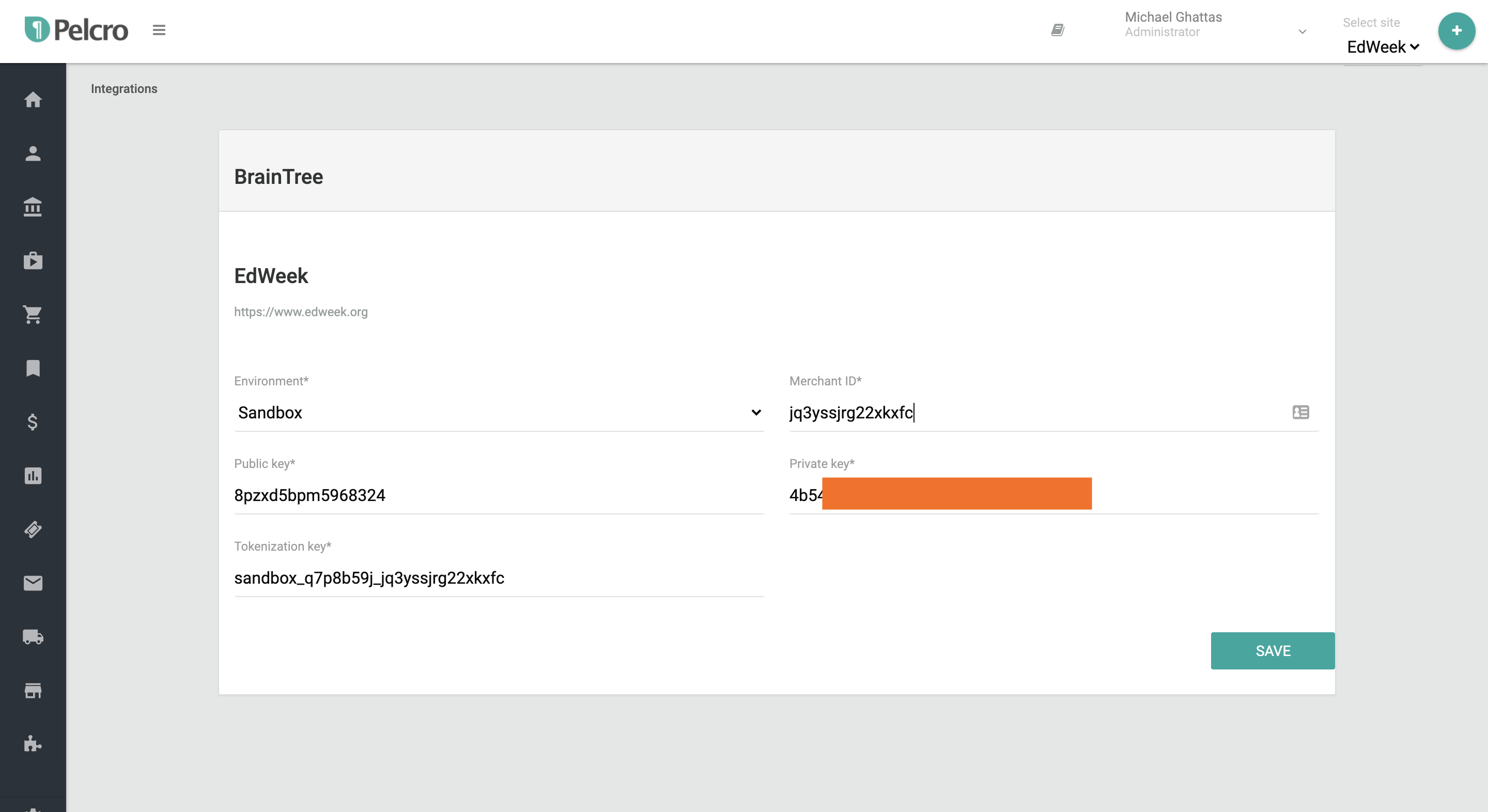Click the delivery truck sidebar icon
This screenshot has width=1488, height=812.
(33, 636)
